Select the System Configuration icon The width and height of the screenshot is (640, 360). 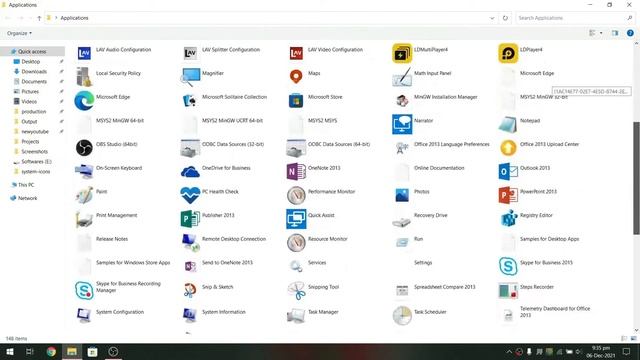click(84, 315)
